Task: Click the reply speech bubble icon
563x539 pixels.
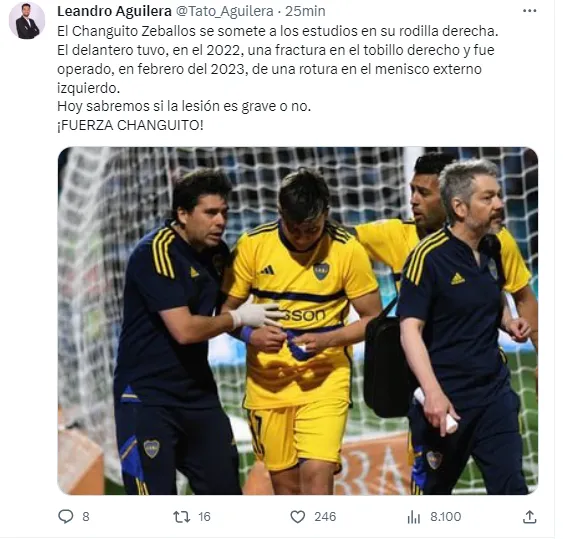Action: coord(66,517)
